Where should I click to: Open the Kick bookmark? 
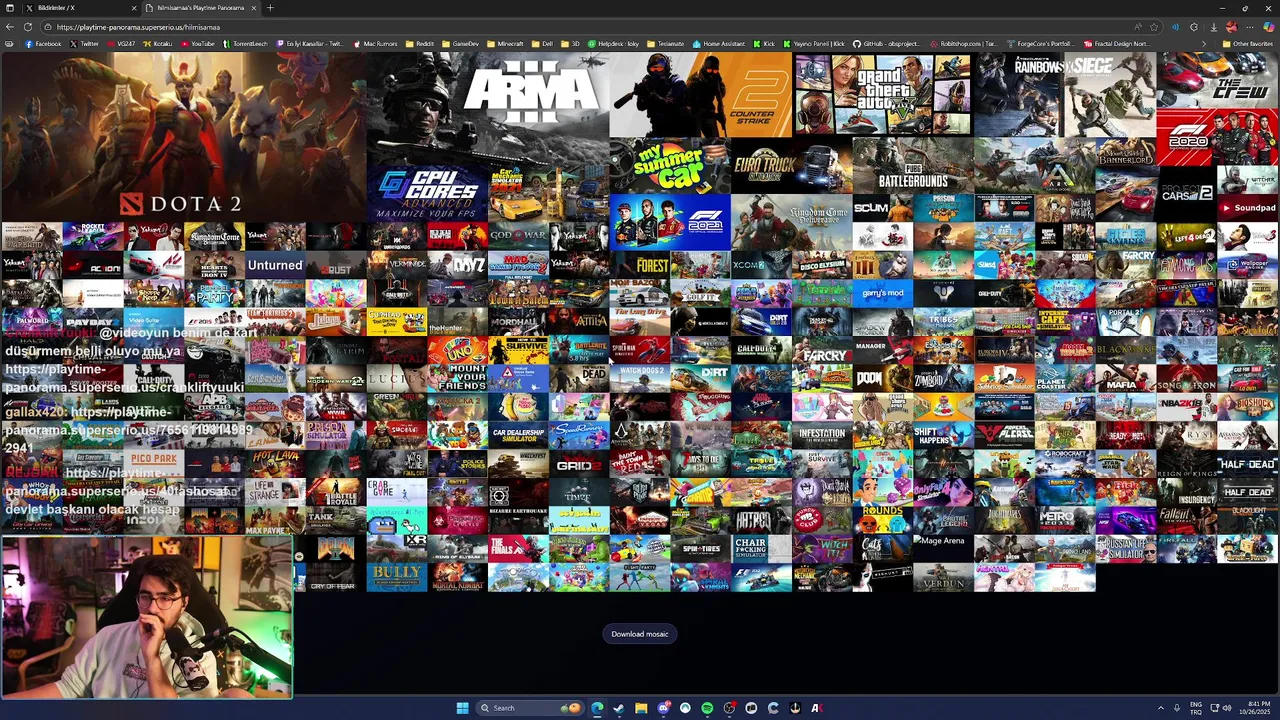point(764,44)
